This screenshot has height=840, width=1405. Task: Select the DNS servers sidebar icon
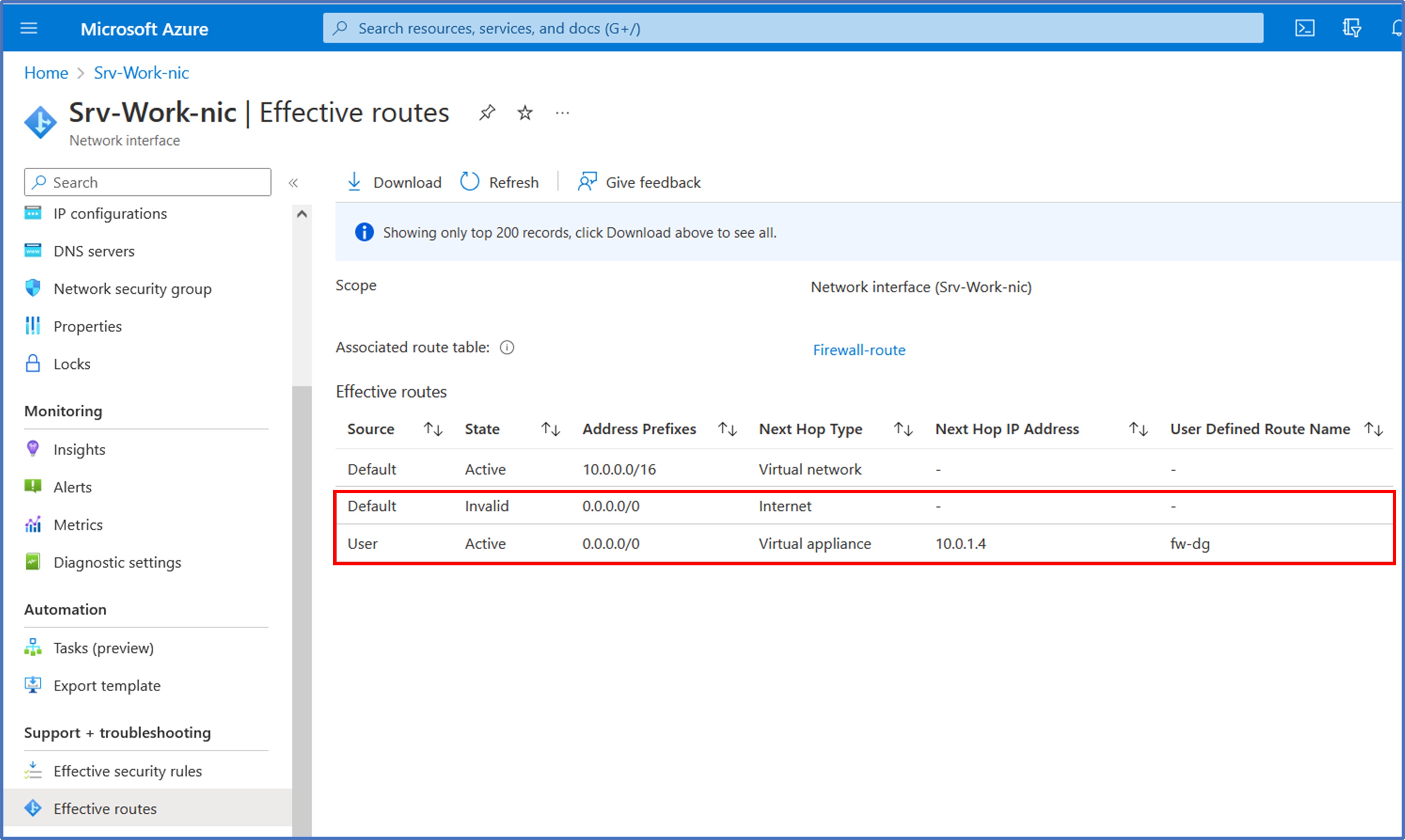[33, 250]
